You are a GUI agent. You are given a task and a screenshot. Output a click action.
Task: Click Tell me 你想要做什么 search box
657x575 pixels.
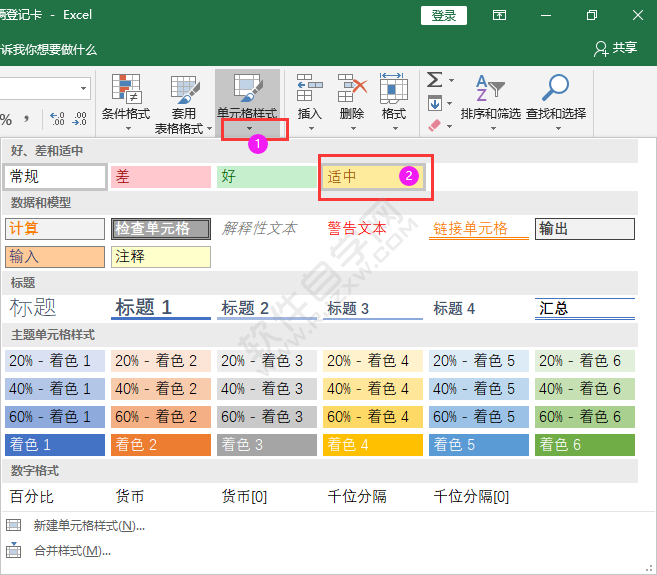click(49, 49)
